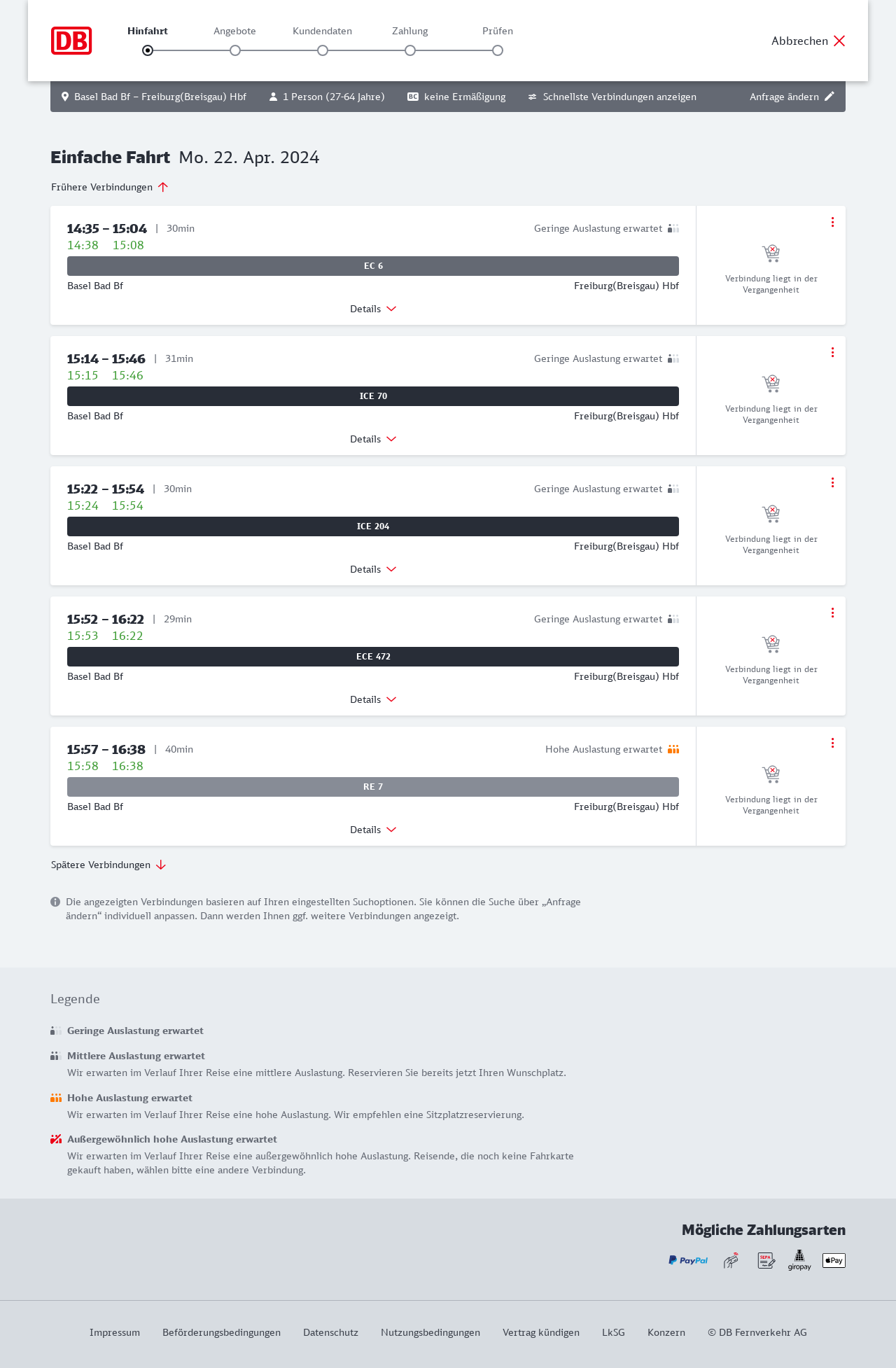Open the Impressum footer link
This screenshot has width=896, height=1368.
pos(115,1332)
